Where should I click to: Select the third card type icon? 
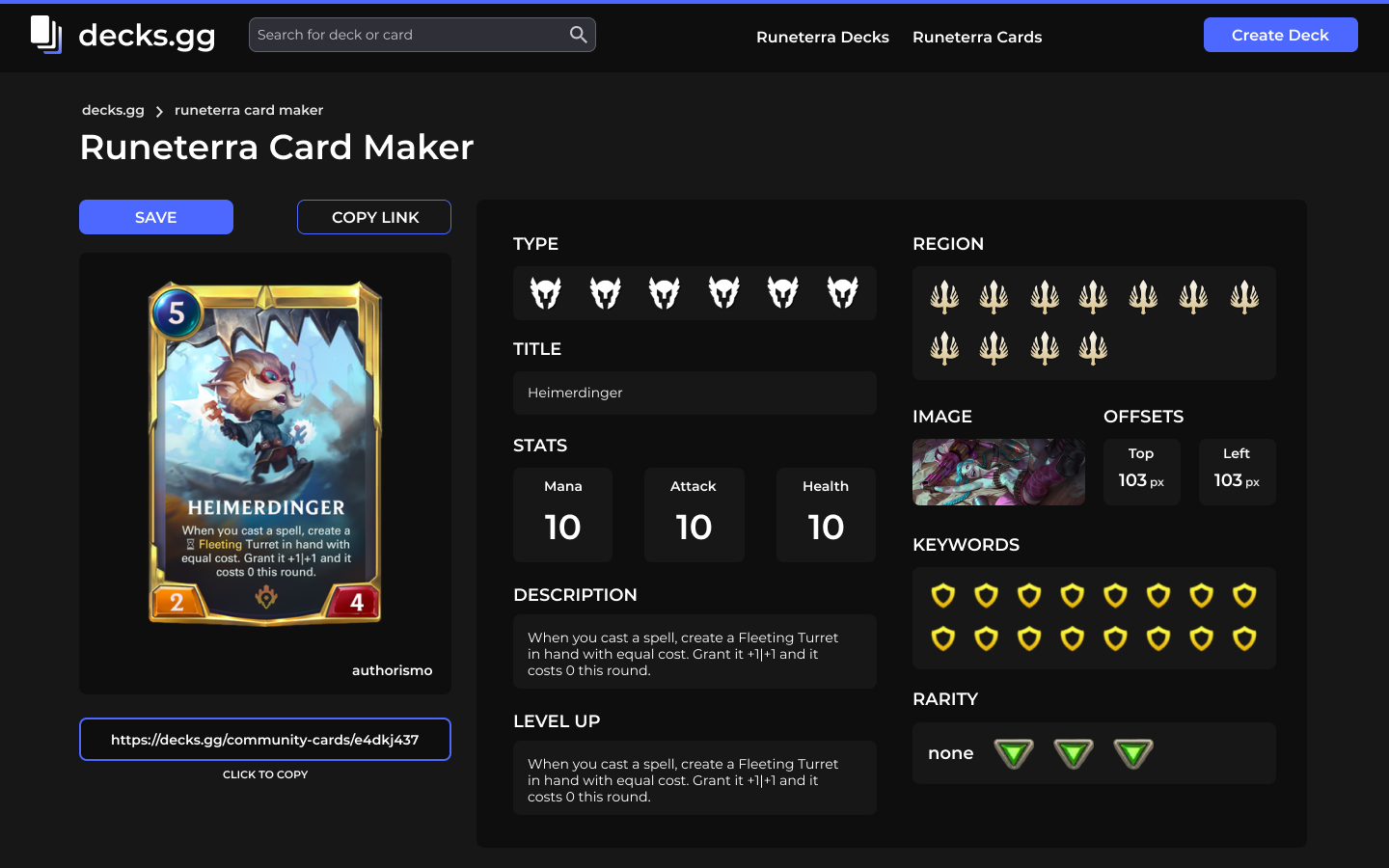(x=664, y=292)
